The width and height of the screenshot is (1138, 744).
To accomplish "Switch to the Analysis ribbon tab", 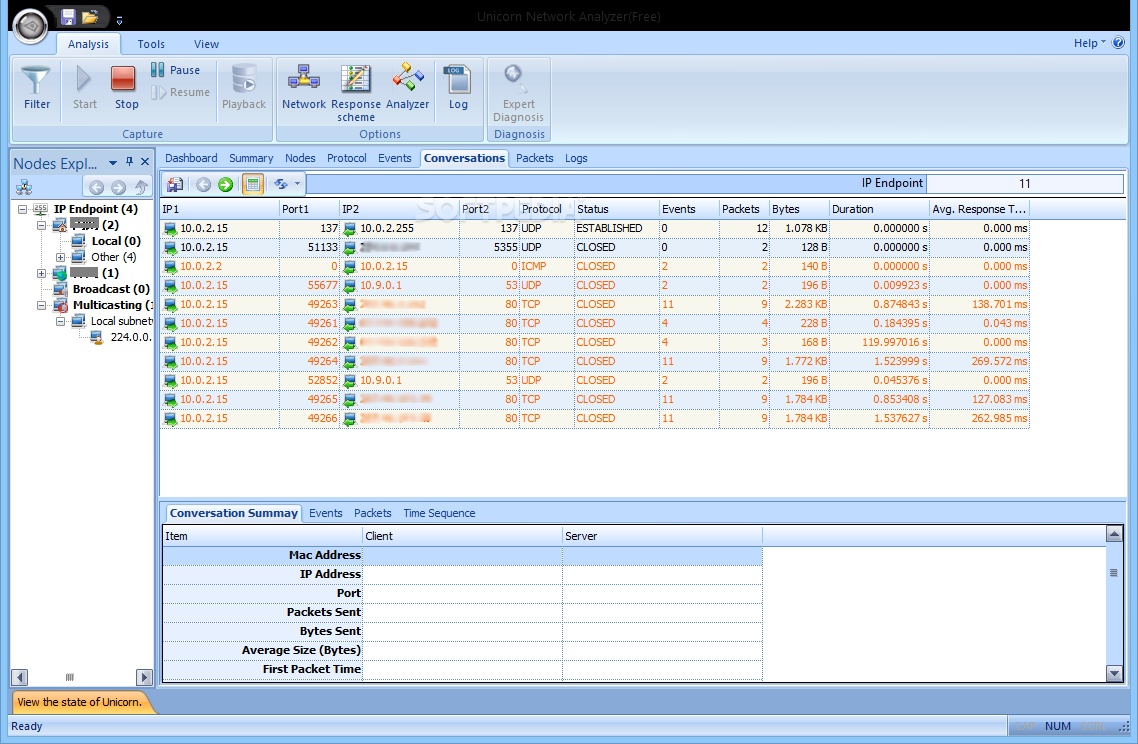I will 88,44.
